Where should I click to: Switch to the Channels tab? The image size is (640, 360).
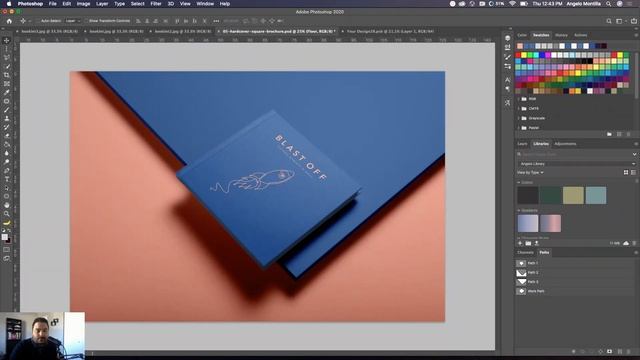point(525,253)
